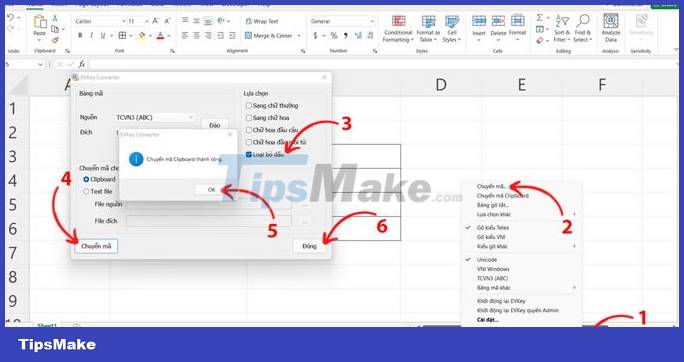684x362 pixels.
Task: Click the Increase Decimal icon
Action: point(359,36)
